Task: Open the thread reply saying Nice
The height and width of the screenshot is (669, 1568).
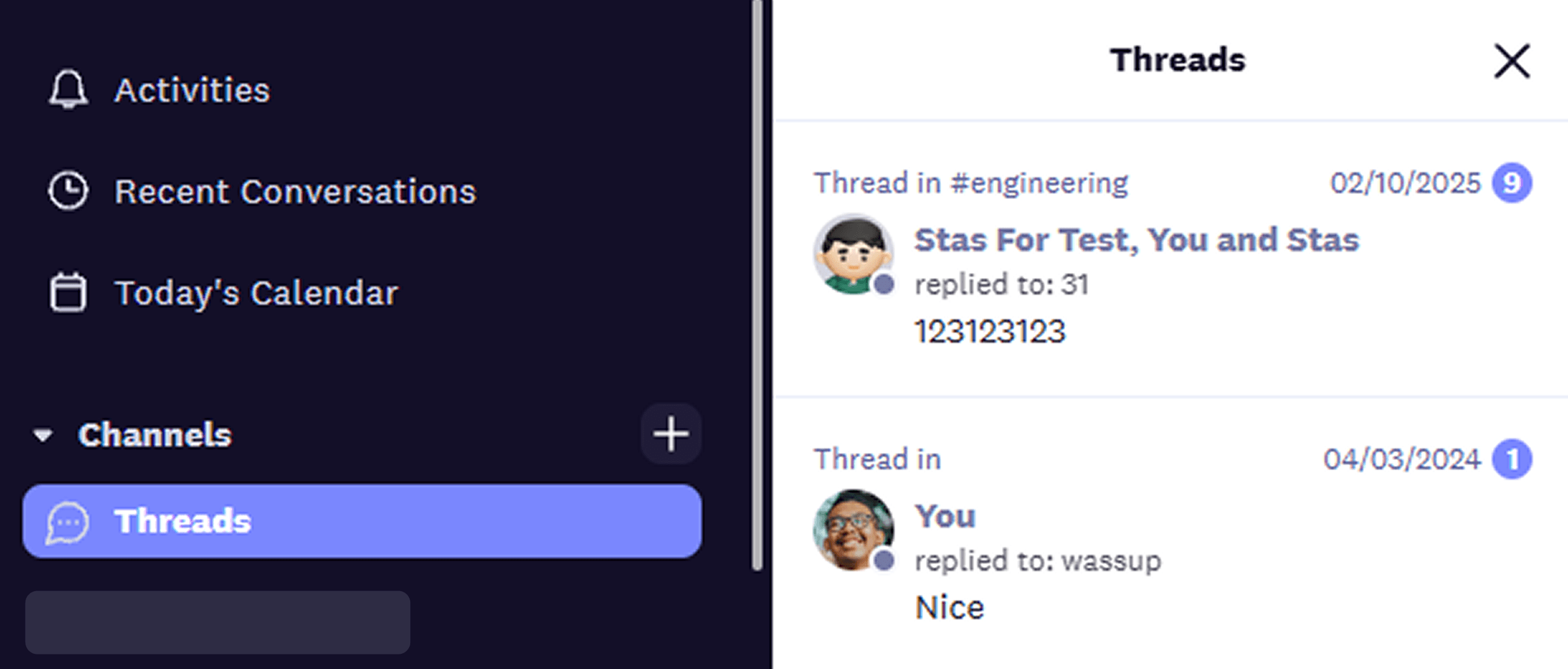Action: [x=949, y=608]
